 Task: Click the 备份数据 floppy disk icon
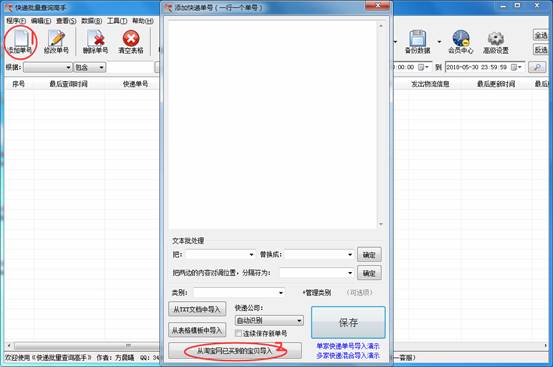(418, 41)
